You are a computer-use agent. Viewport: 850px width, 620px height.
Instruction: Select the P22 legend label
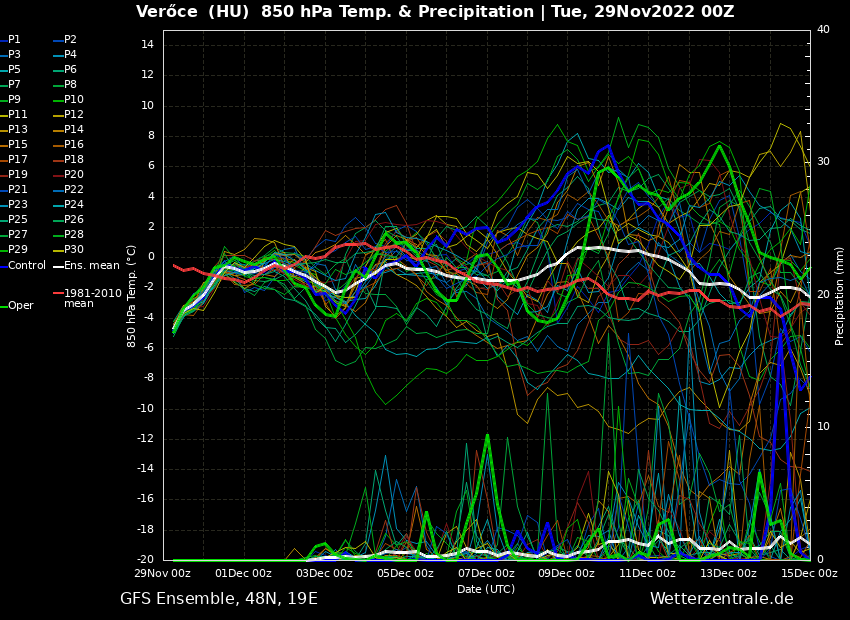coord(74,190)
